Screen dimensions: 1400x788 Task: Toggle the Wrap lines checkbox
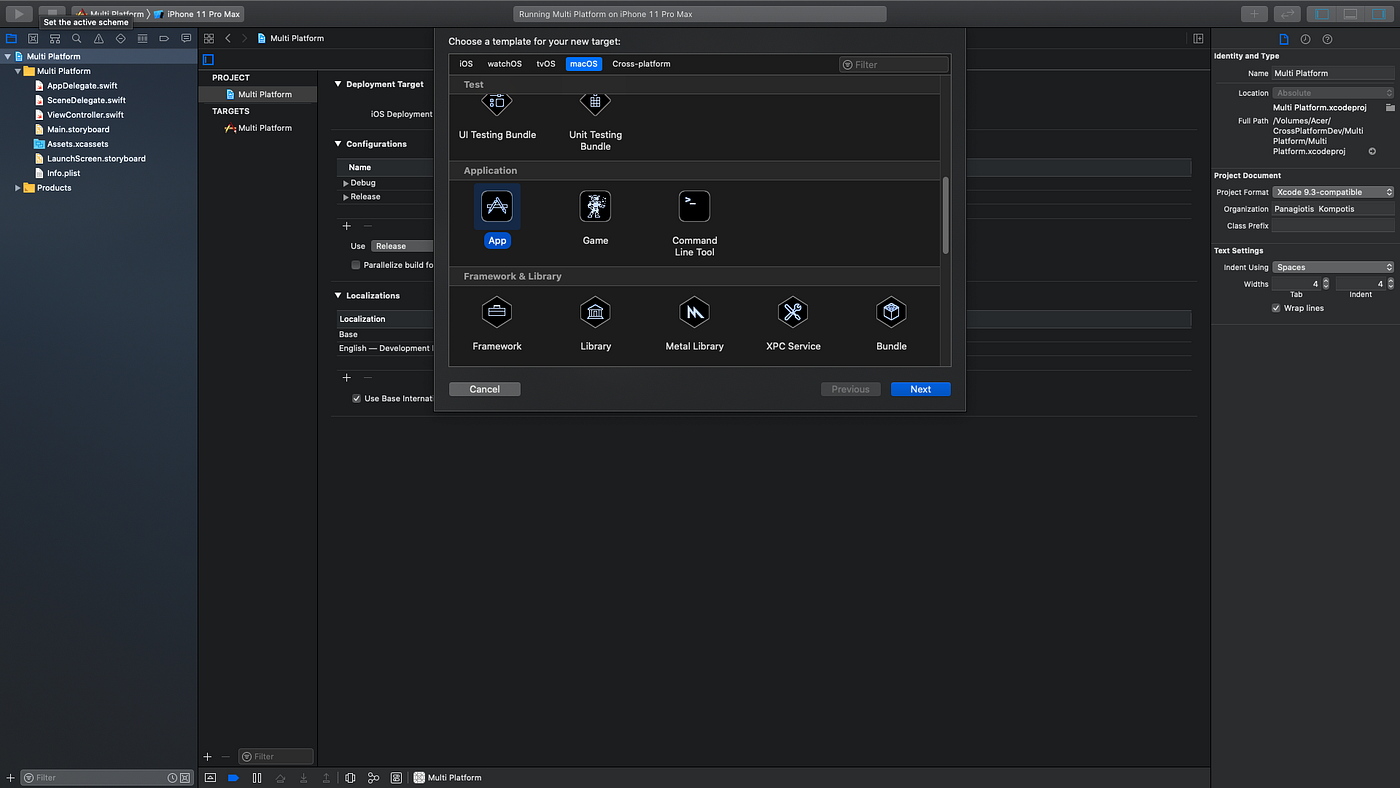pos(1276,308)
